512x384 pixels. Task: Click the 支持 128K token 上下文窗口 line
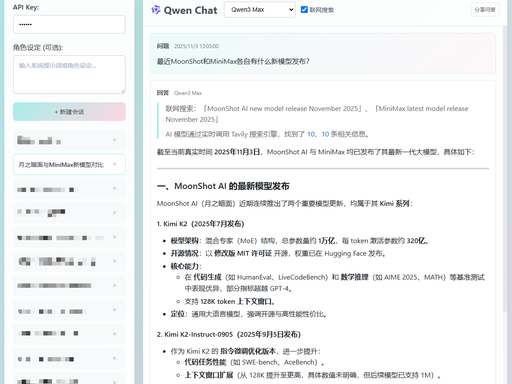(230, 302)
